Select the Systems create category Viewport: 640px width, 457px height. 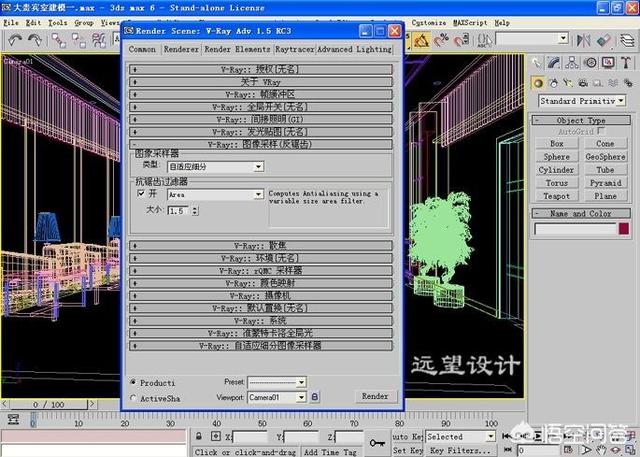[x=628, y=83]
